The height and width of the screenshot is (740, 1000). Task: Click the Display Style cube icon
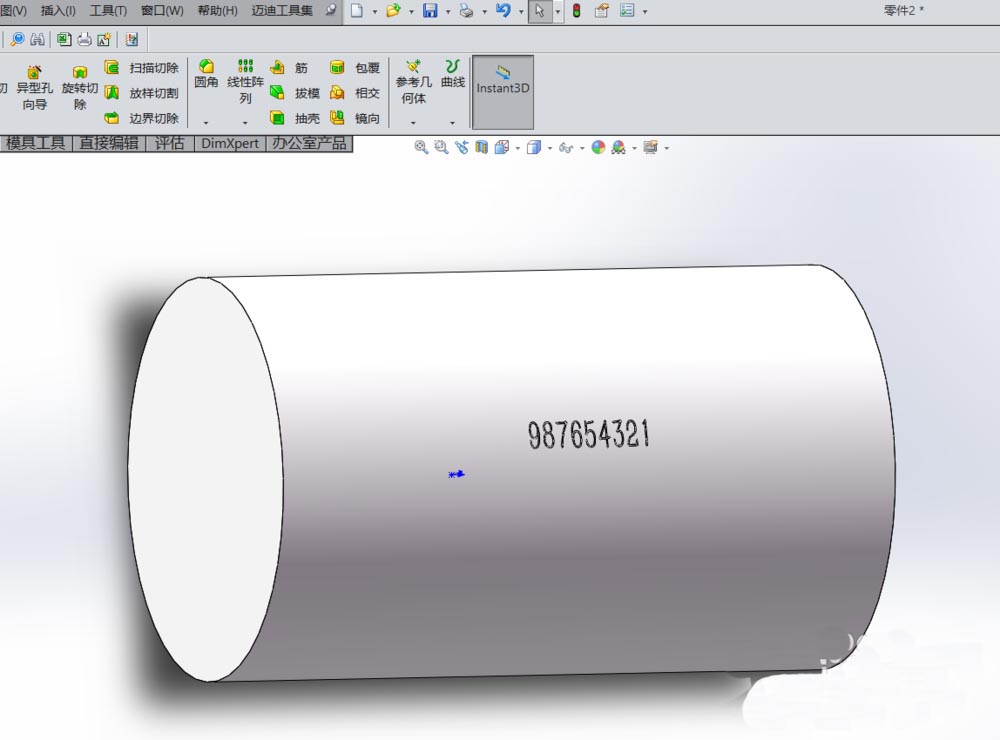click(x=534, y=147)
